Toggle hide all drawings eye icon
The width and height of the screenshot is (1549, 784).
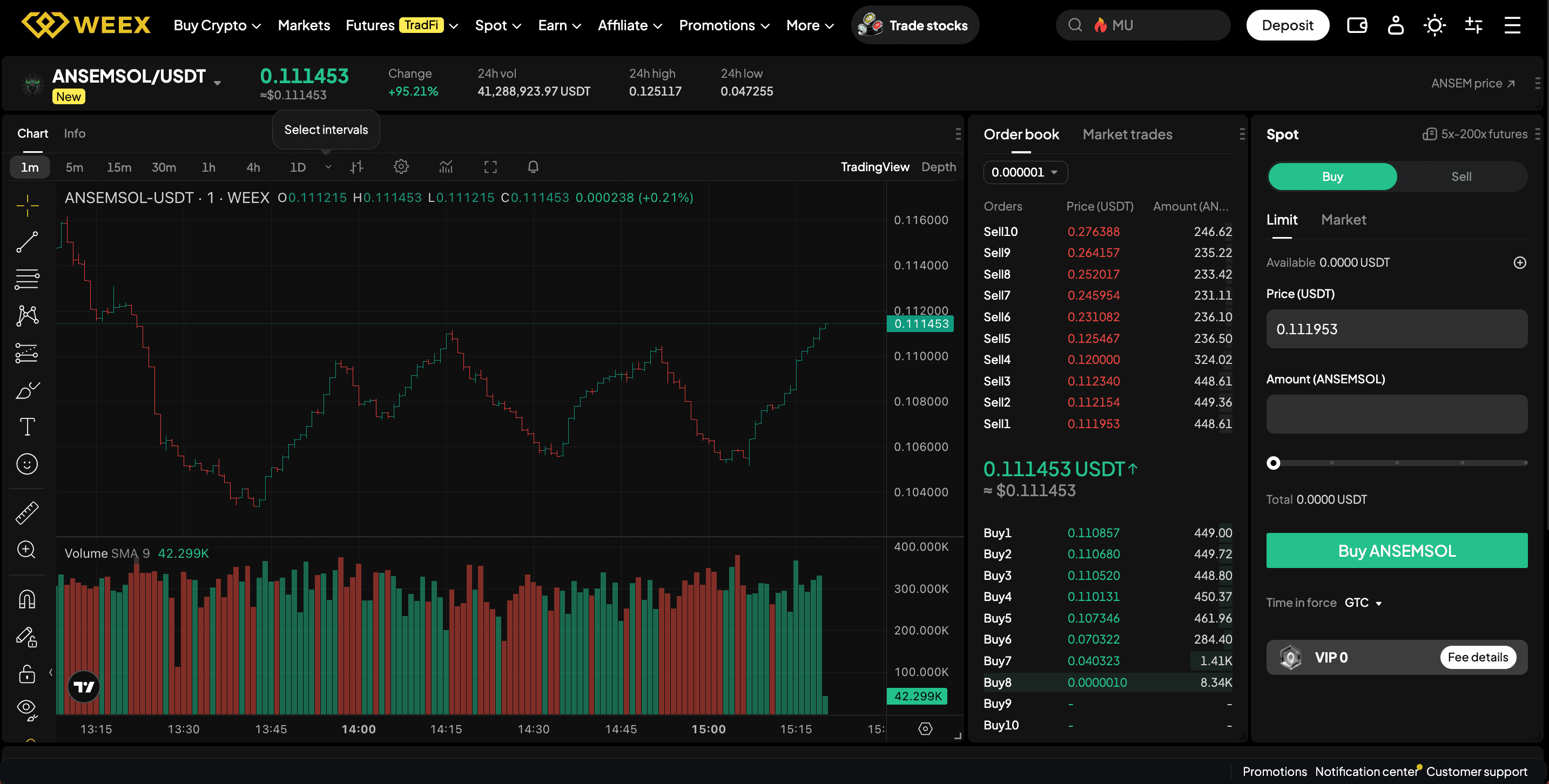tap(27, 709)
